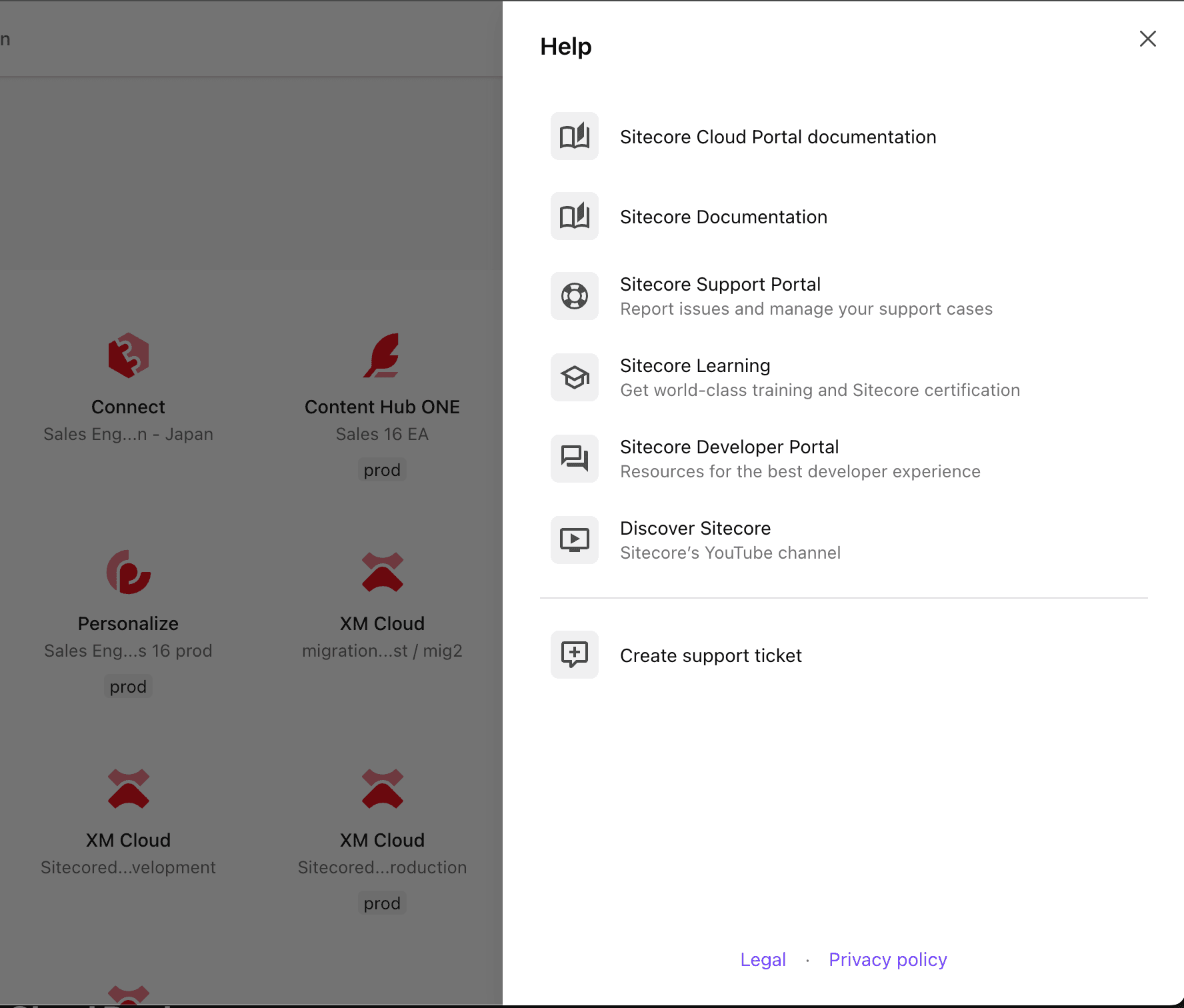
Task: Open the Connect app icon
Action: pyautogui.click(x=128, y=355)
